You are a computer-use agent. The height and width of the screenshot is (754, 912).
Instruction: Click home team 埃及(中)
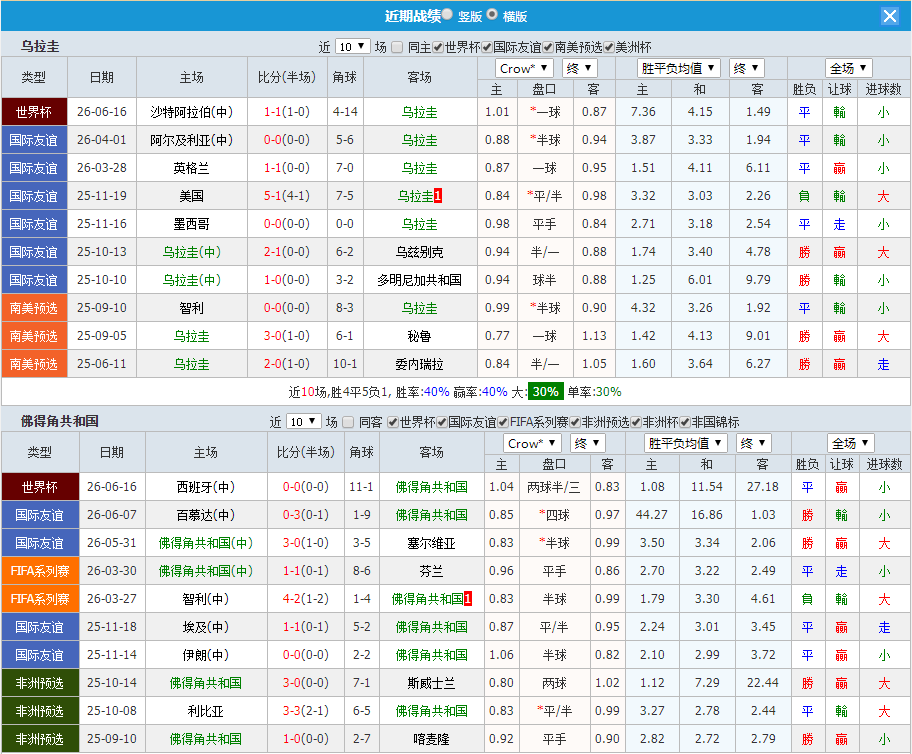coord(206,627)
